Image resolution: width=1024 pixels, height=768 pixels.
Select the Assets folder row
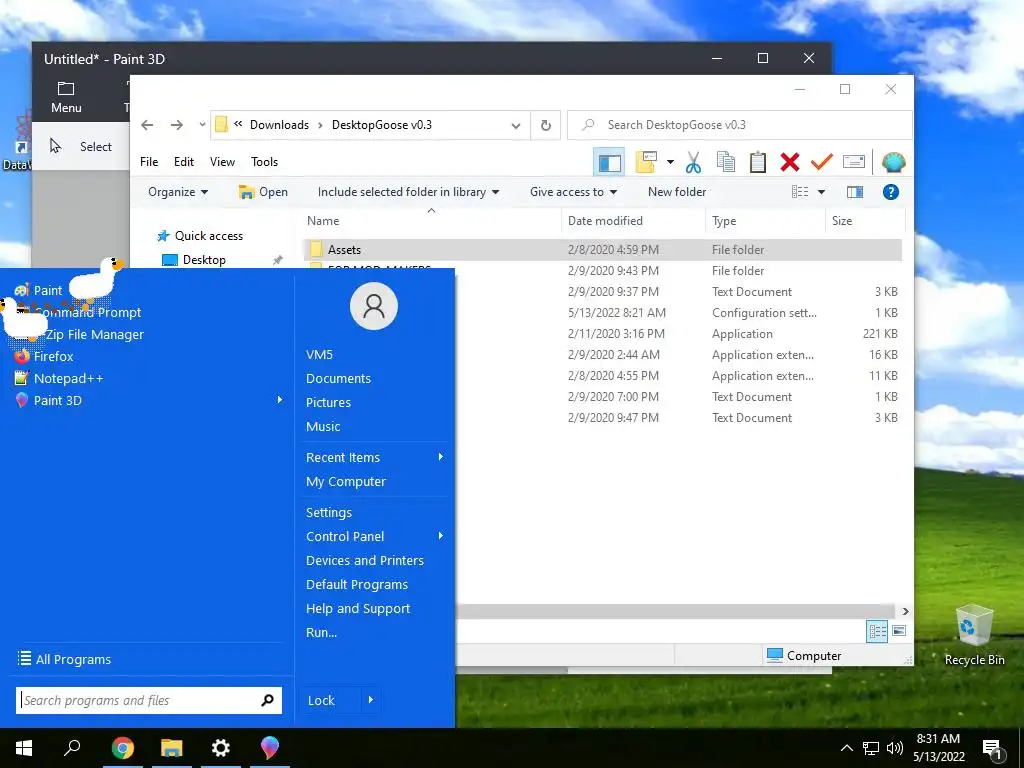pyautogui.click(x=603, y=249)
